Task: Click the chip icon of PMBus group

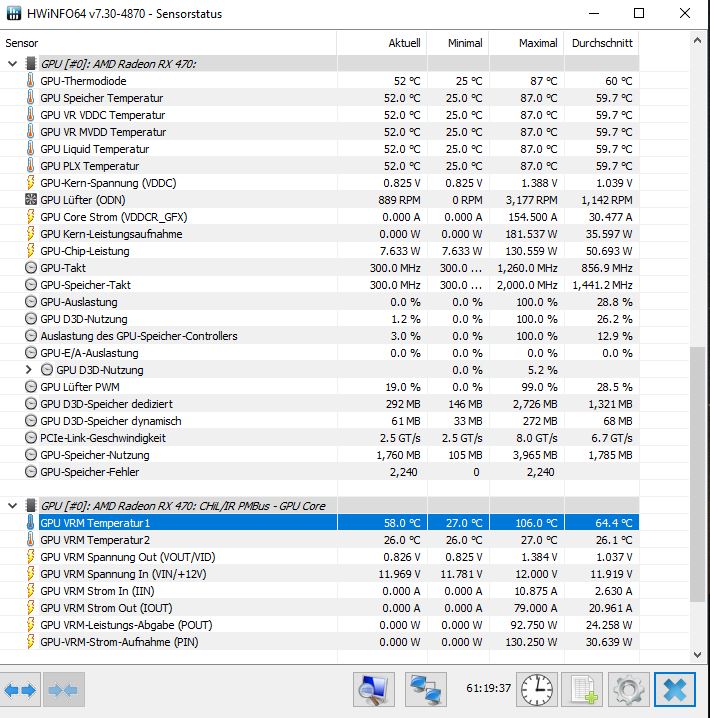Action: 31,506
